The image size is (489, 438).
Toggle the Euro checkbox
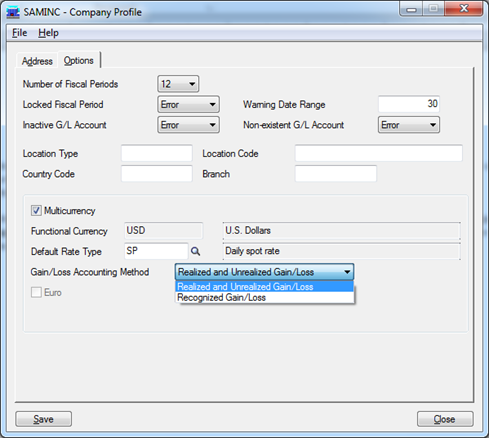tap(36, 293)
